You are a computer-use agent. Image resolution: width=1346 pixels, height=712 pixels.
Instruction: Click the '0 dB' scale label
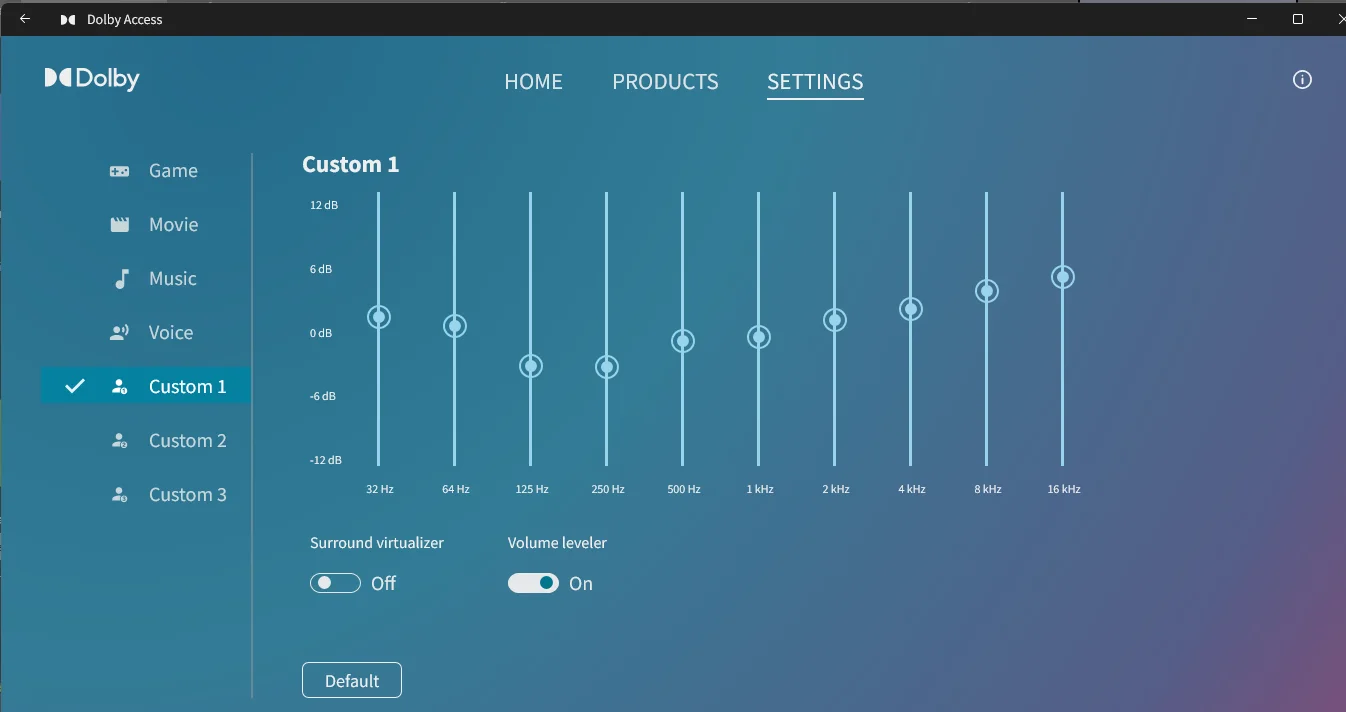tap(321, 333)
